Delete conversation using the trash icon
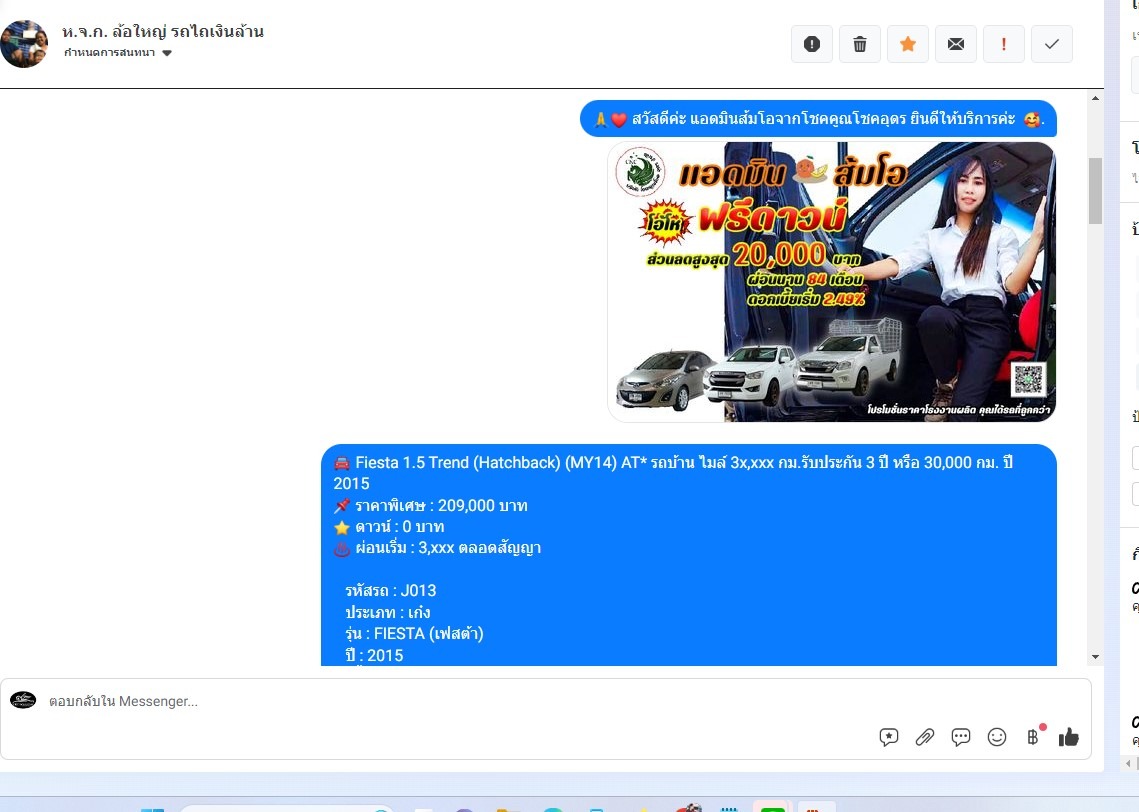Image resolution: width=1139 pixels, height=812 pixels. coord(859,44)
